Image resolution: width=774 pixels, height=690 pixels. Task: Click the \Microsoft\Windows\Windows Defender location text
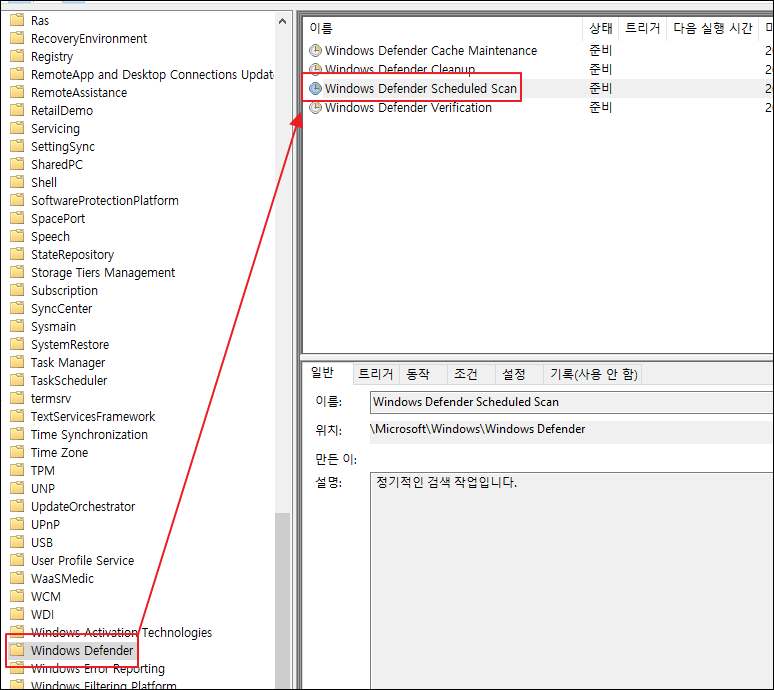click(477, 429)
